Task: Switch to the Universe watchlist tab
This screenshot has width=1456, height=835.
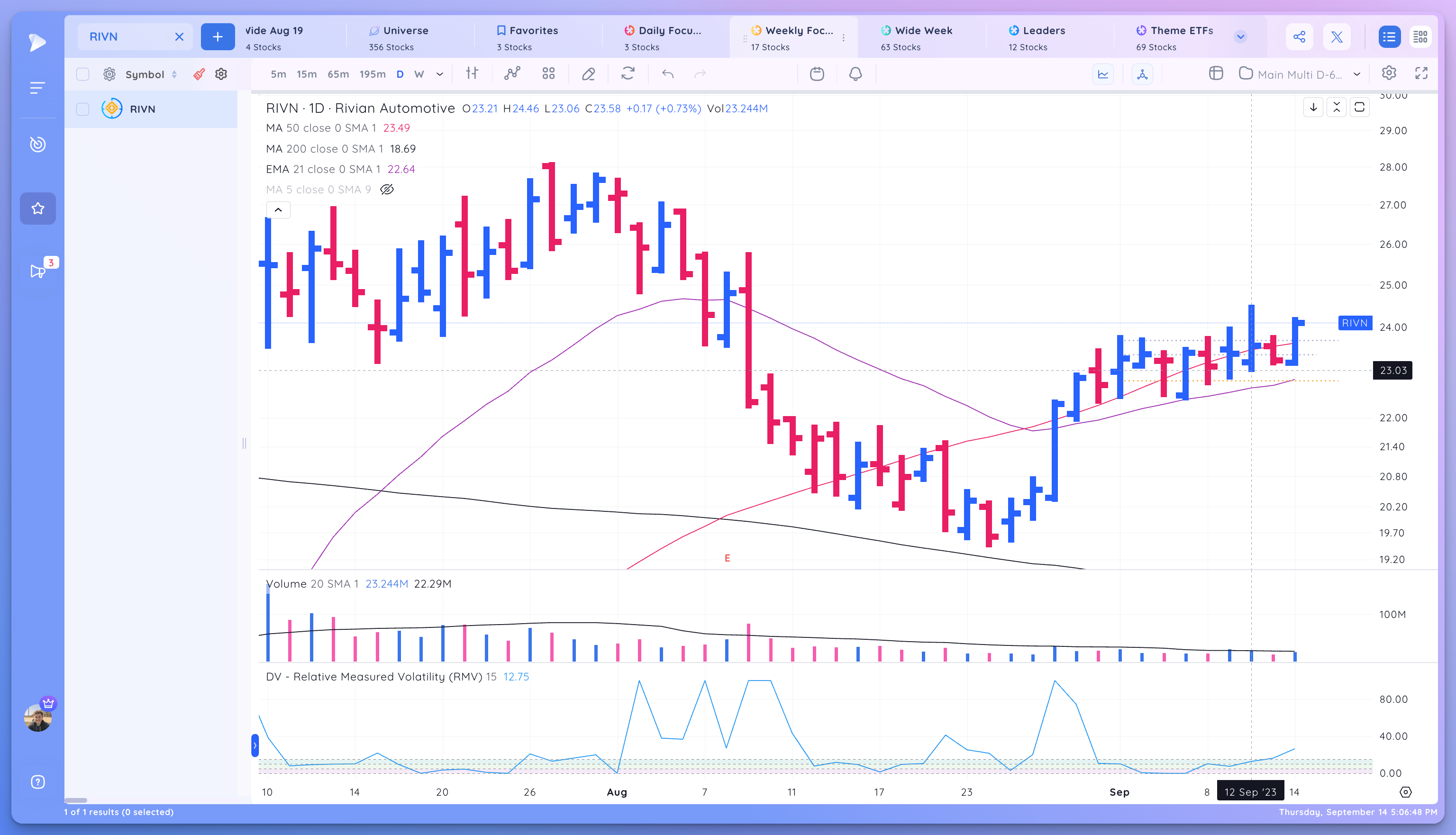Action: click(399, 38)
